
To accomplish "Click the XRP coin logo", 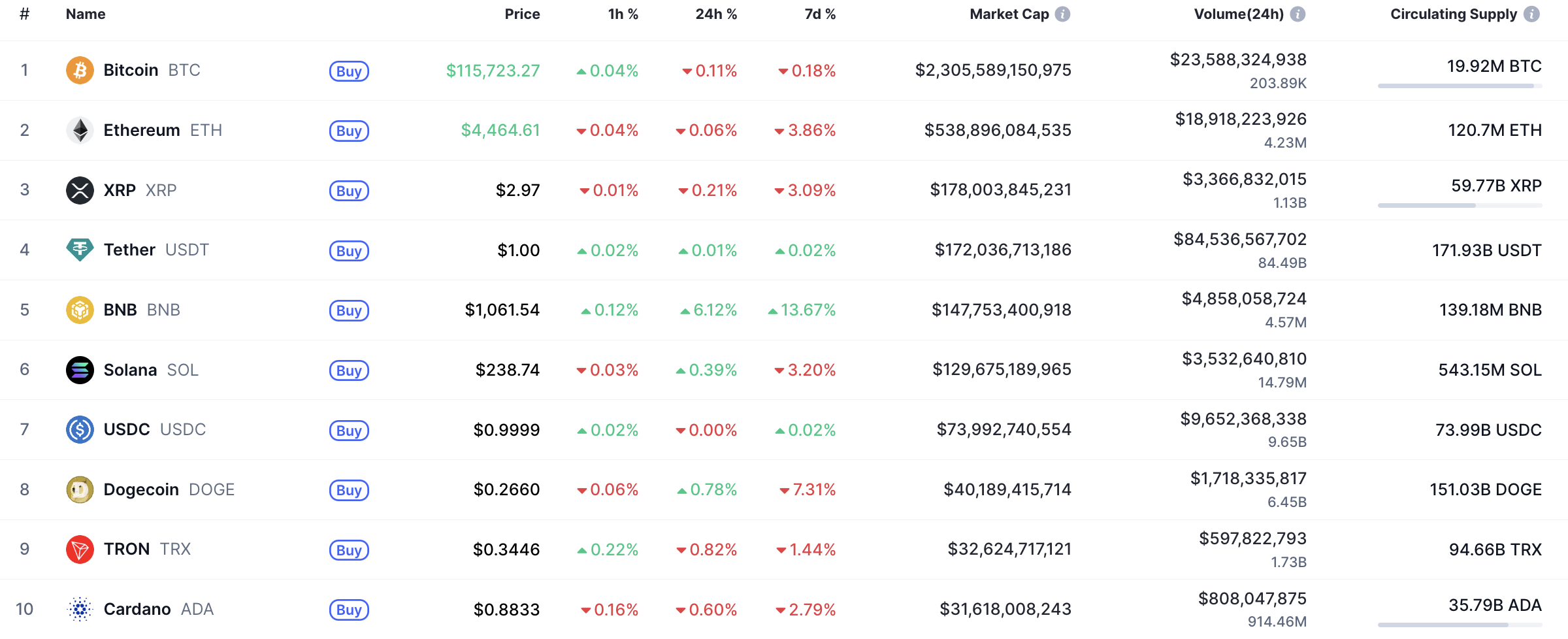I will (80, 190).
